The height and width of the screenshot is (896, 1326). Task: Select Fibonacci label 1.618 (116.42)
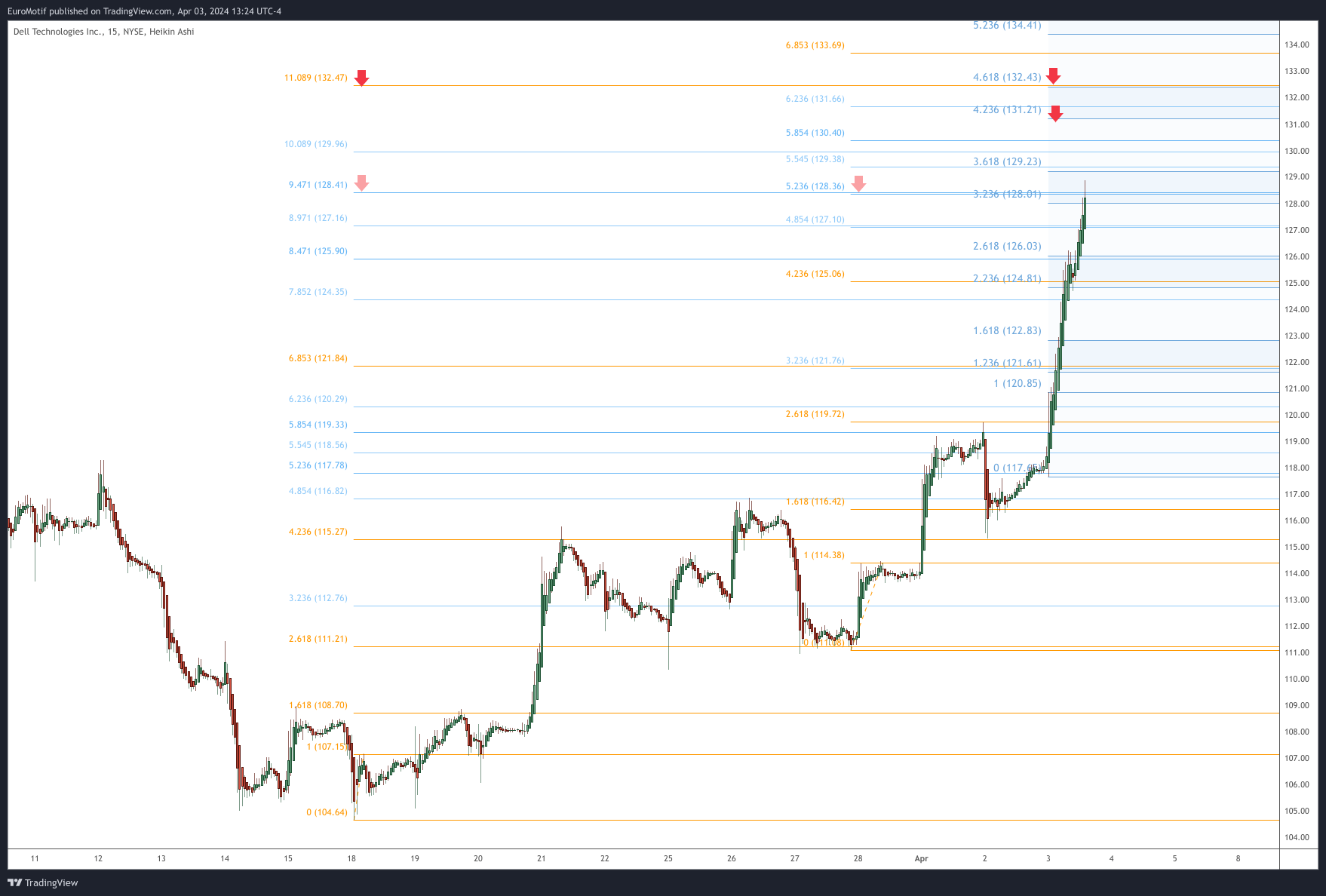815,502
